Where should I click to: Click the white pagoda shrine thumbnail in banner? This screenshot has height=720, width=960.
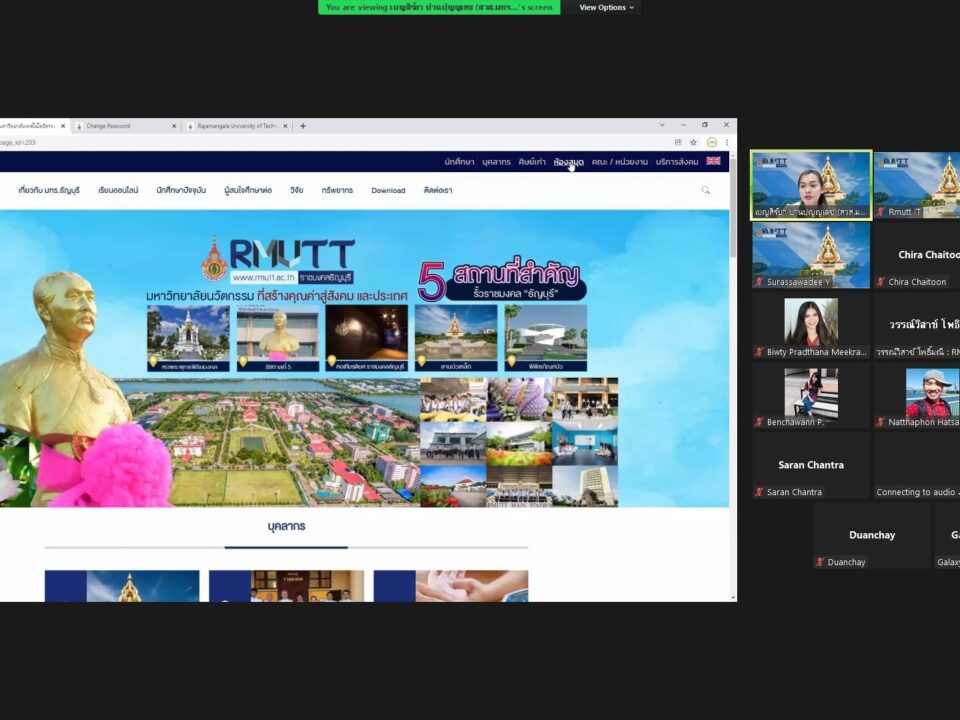coord(189,338)
